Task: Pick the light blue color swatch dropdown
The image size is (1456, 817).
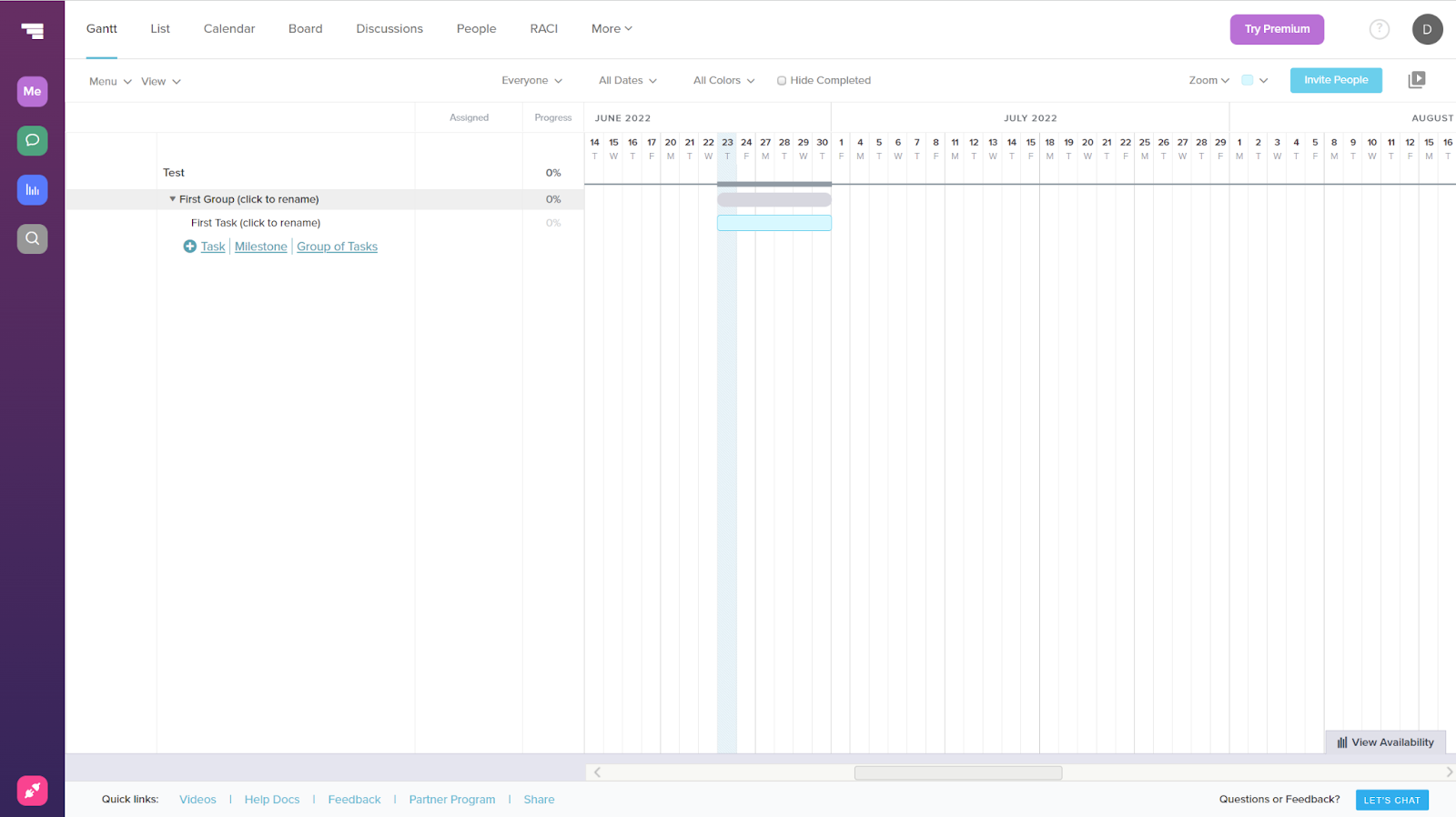Action: [x=1255, y=80]
